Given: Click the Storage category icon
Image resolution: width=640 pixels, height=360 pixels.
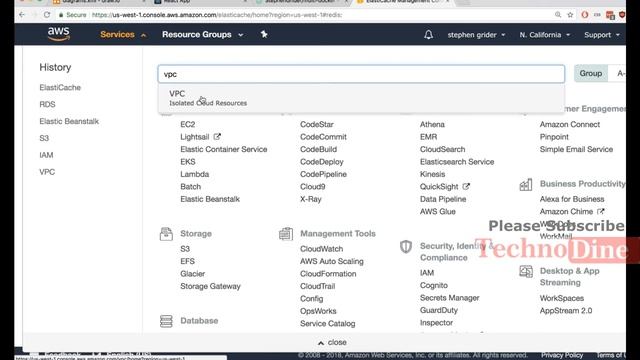Looking at the screenshot, I should [x=166, y=234].
